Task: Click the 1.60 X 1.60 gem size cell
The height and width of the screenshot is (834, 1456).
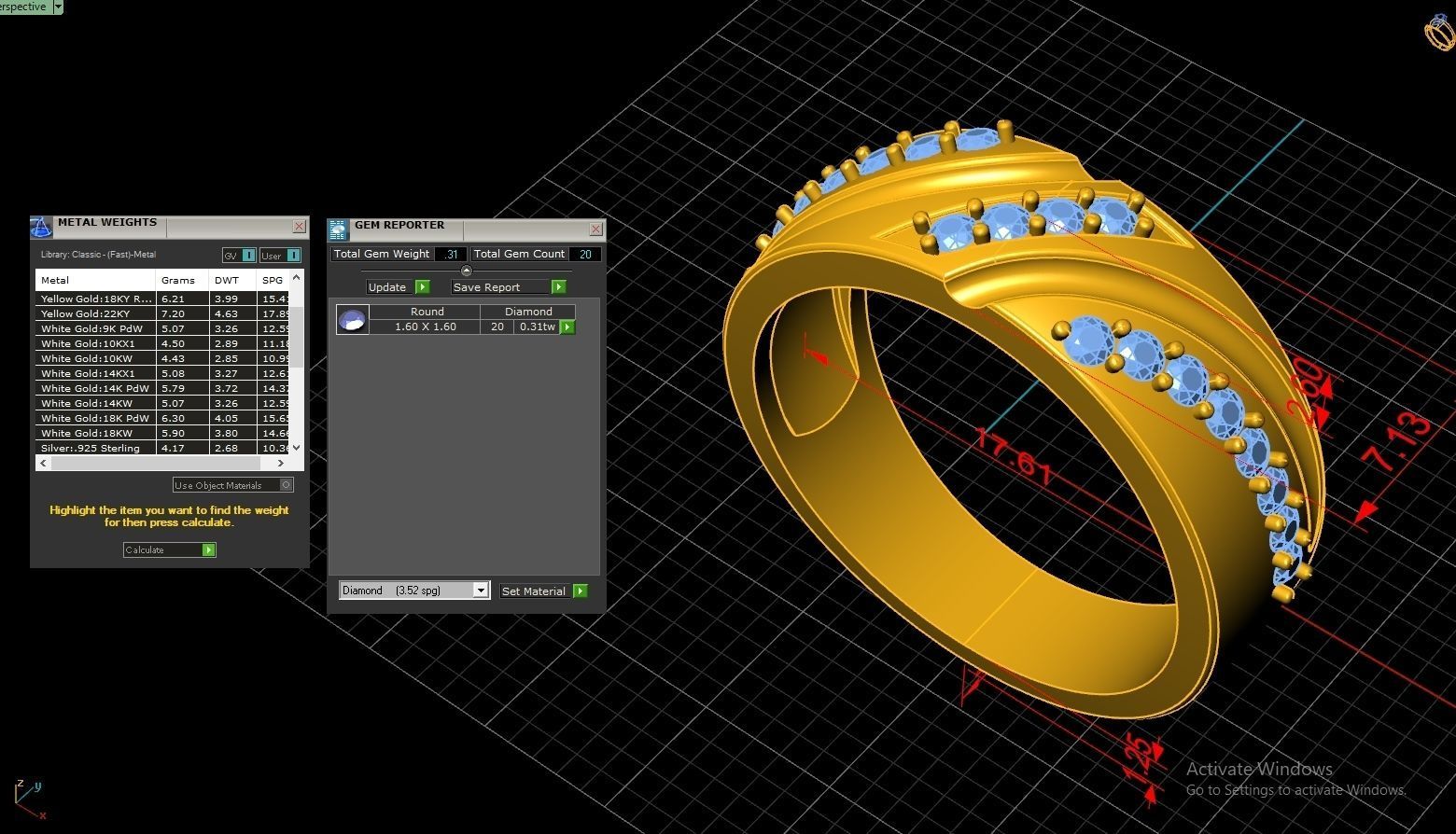Action: point(425,327)
